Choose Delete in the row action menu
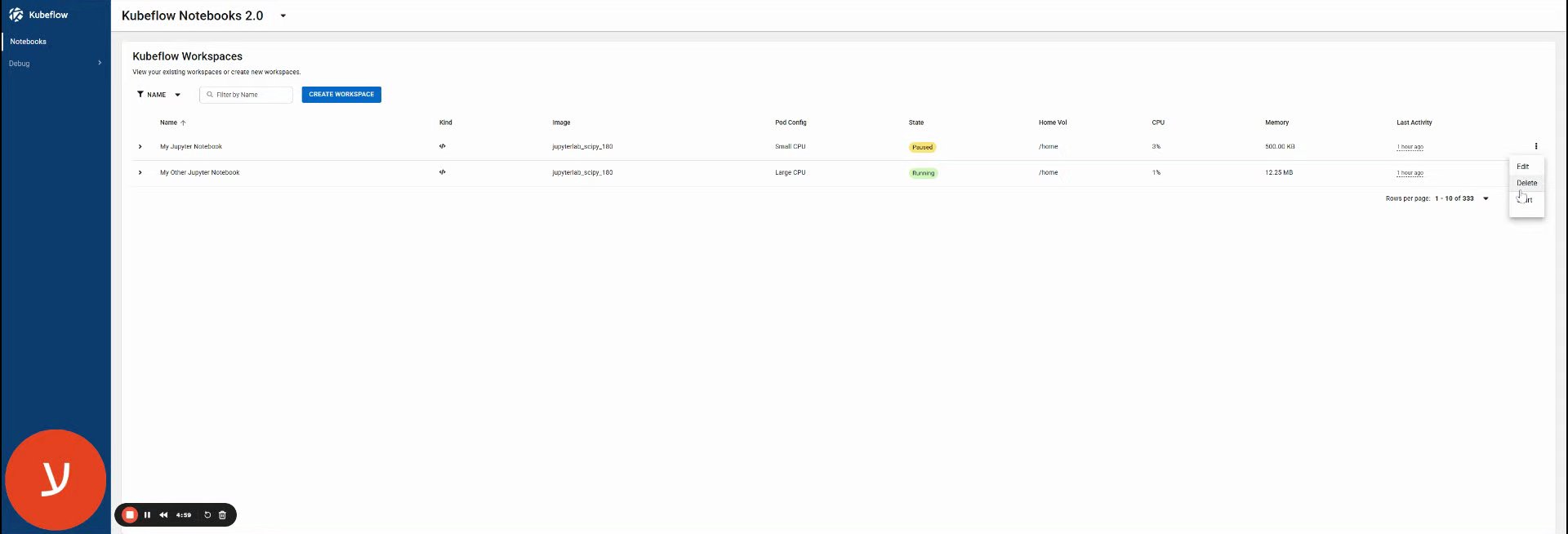Image resolution: width=1568 pixels, height=534 pixels. tap(1526, 183)
